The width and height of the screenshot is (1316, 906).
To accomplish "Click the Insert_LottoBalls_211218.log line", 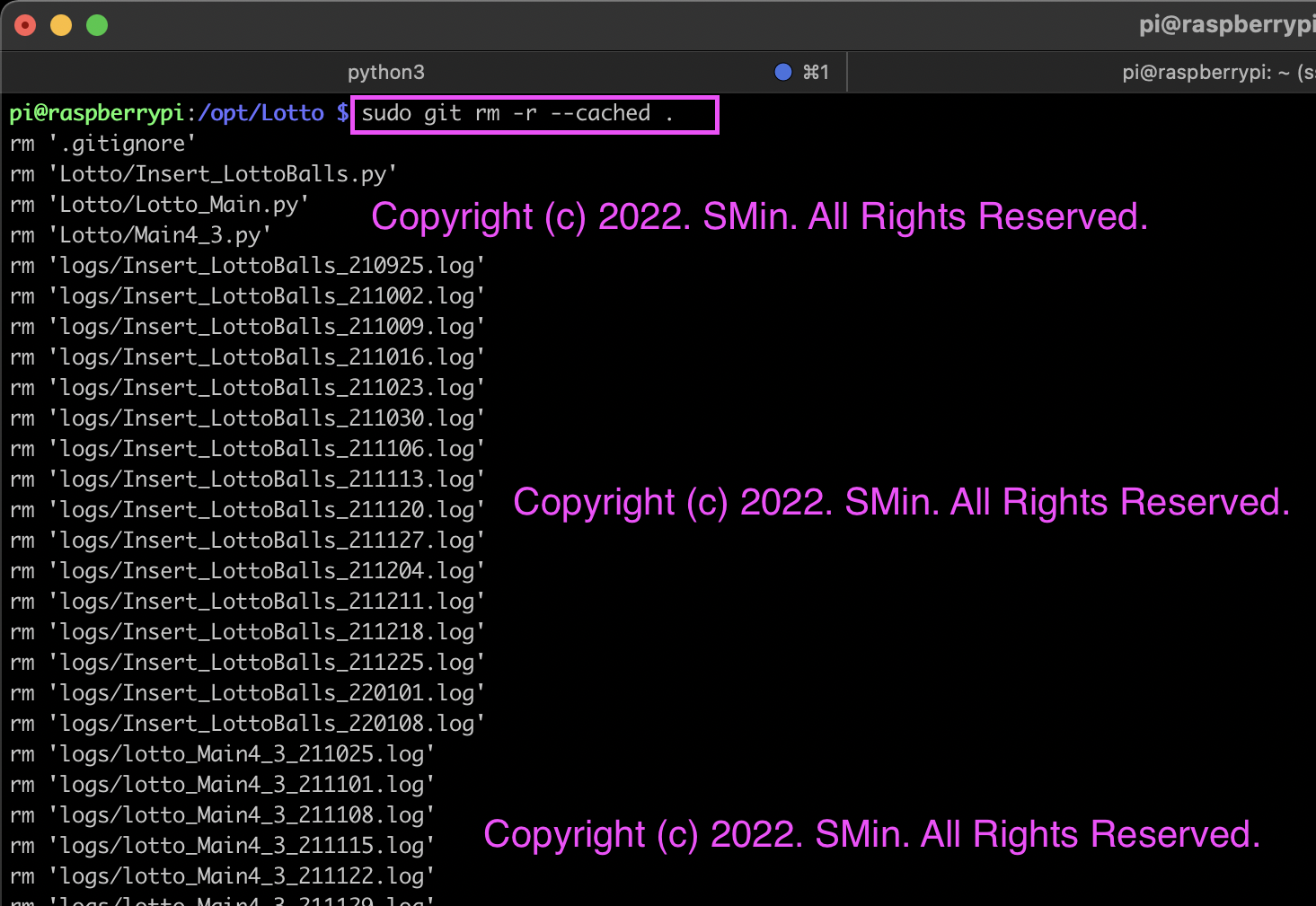I will [247, 632].
